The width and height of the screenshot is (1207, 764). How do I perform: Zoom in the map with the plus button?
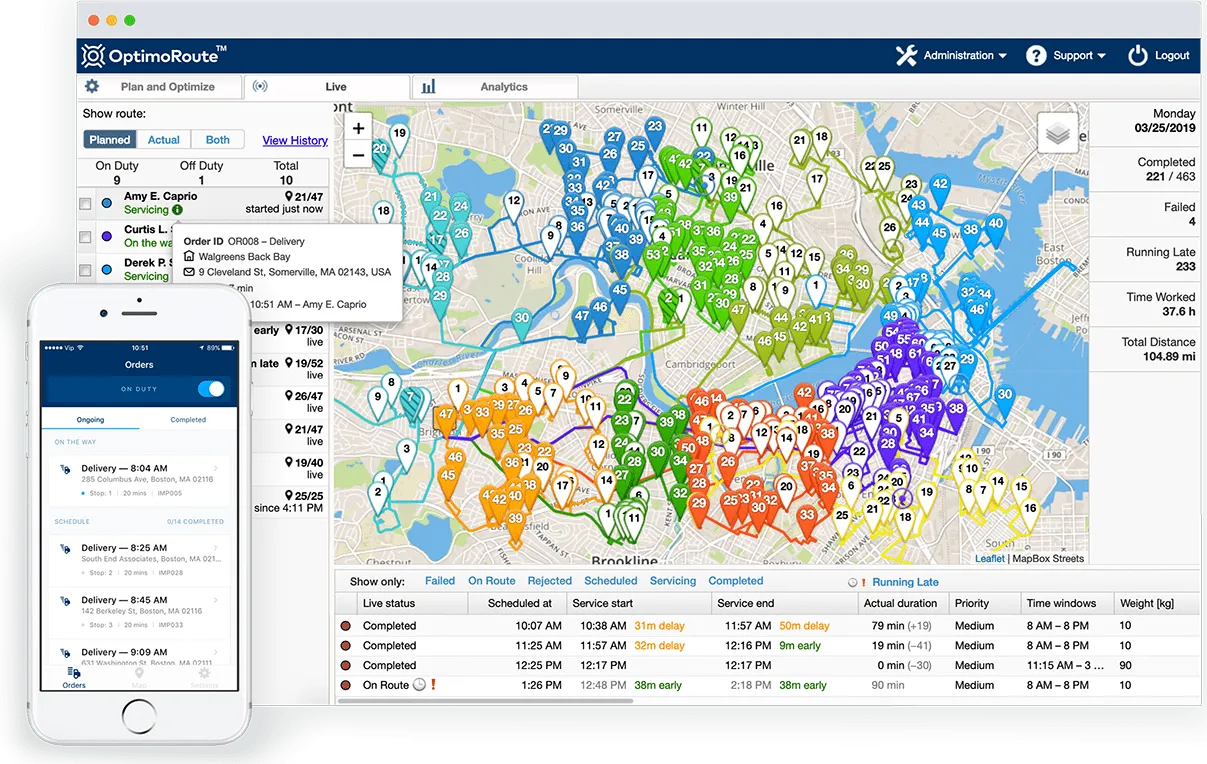(x=359, y=128)
